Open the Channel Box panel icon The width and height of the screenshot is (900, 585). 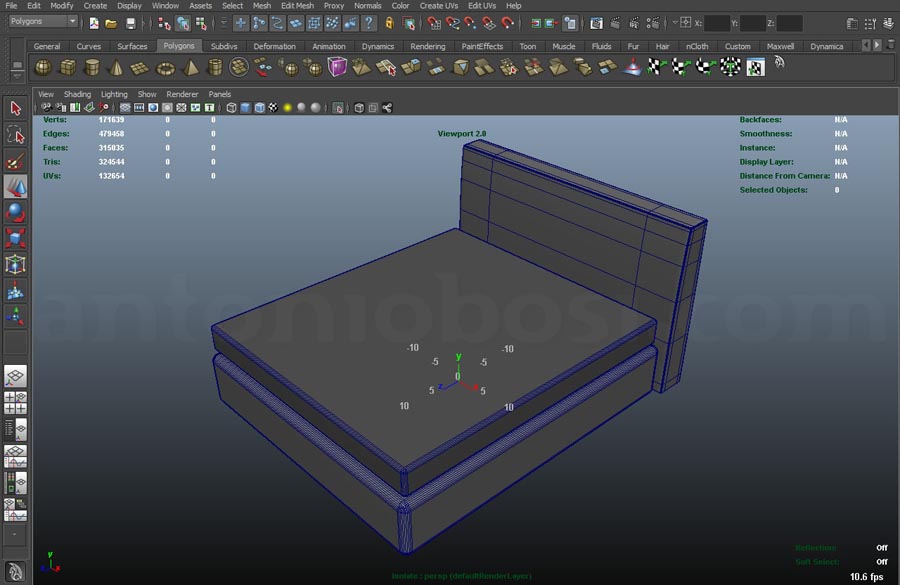(x=889, y=24)
